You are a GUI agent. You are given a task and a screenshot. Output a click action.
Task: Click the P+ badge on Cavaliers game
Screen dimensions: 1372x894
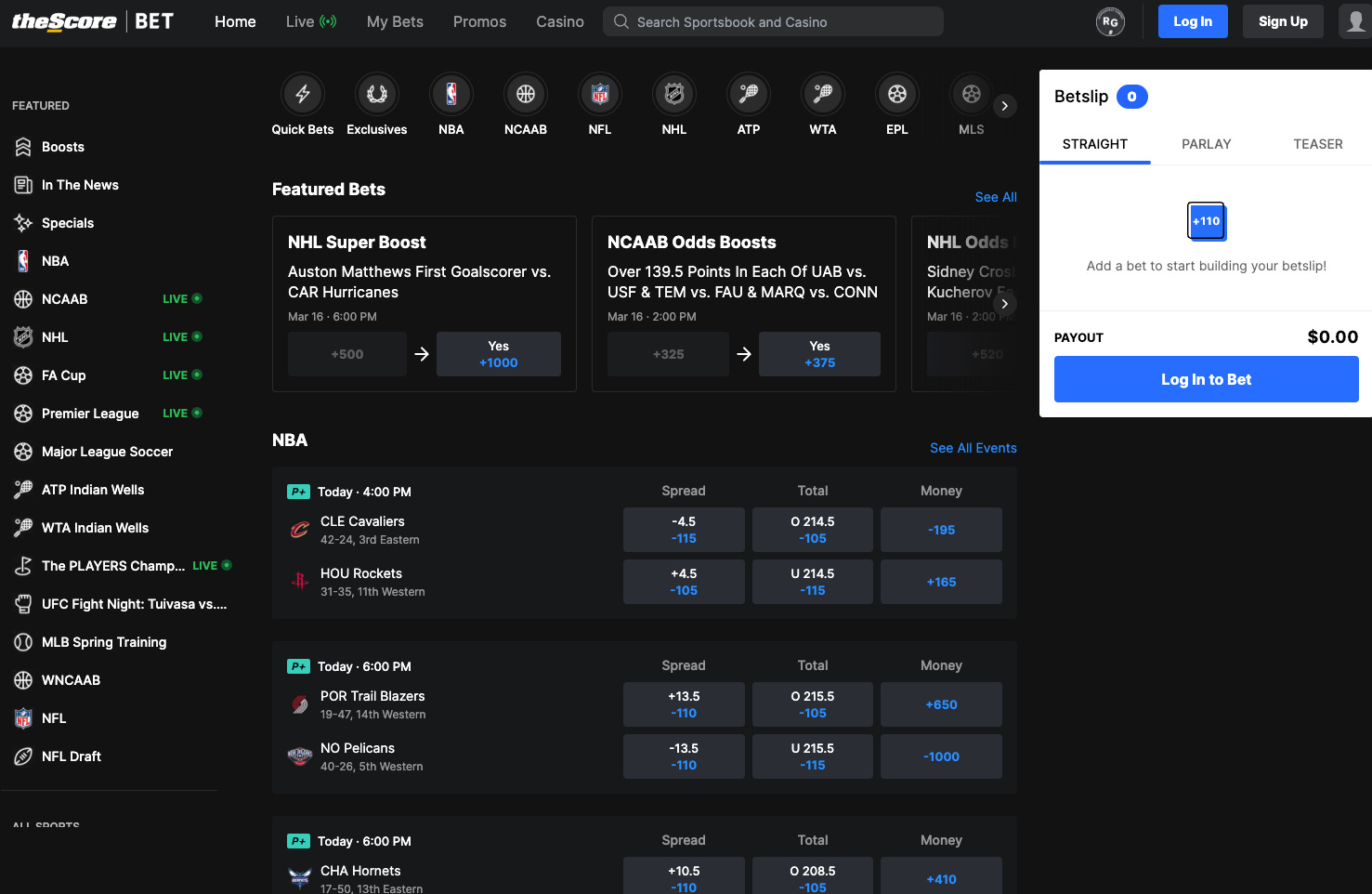click(x=298, y=492)
